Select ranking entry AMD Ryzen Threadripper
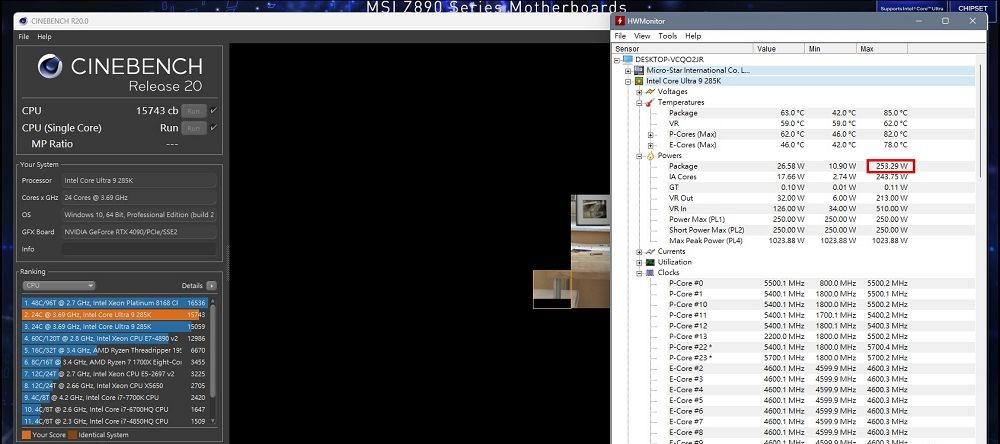This screenshot has height=444, width=1000. pyautogui.click(x=114, y=350)
